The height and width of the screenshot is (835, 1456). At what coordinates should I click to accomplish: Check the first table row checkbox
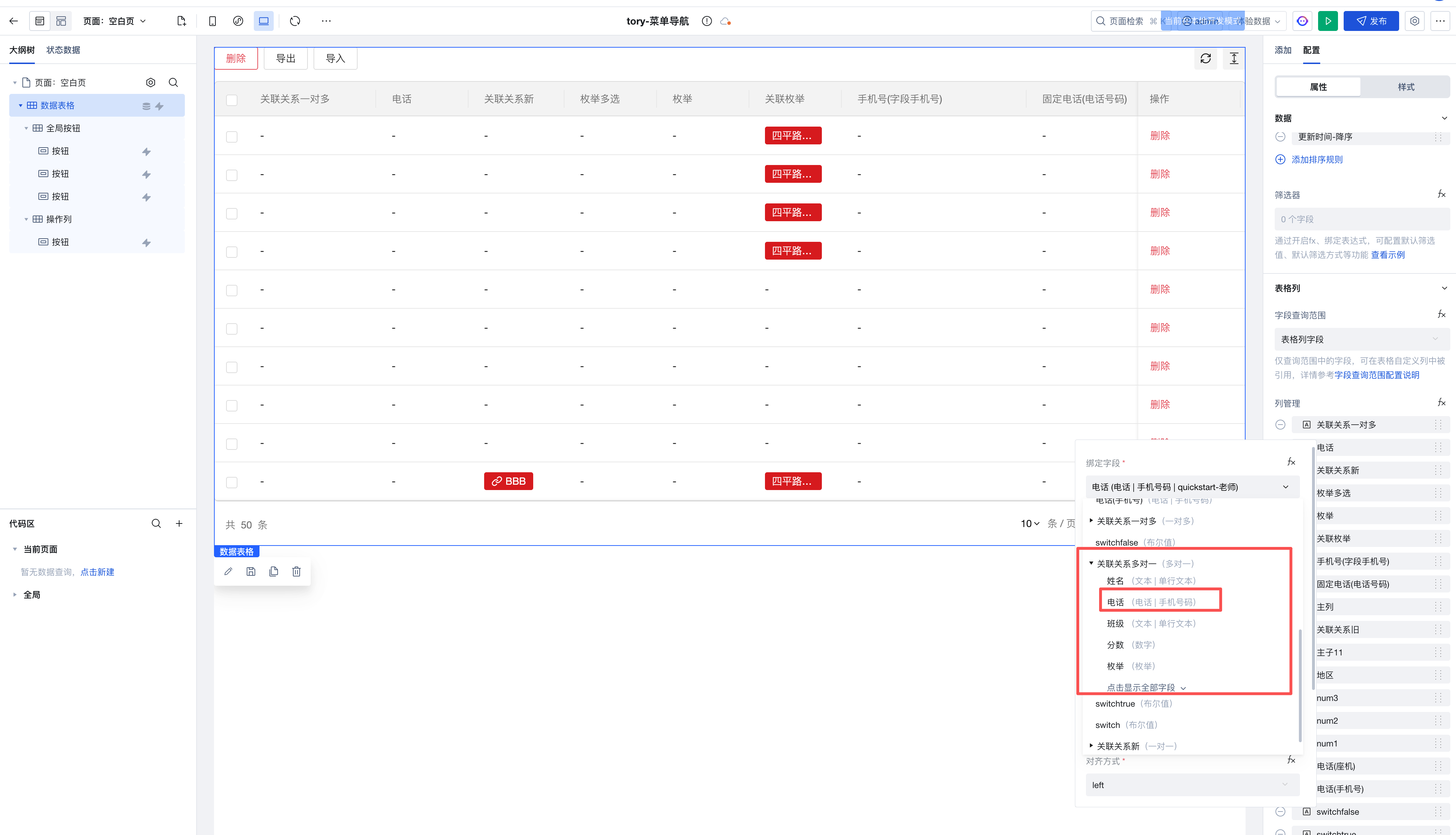231,137
